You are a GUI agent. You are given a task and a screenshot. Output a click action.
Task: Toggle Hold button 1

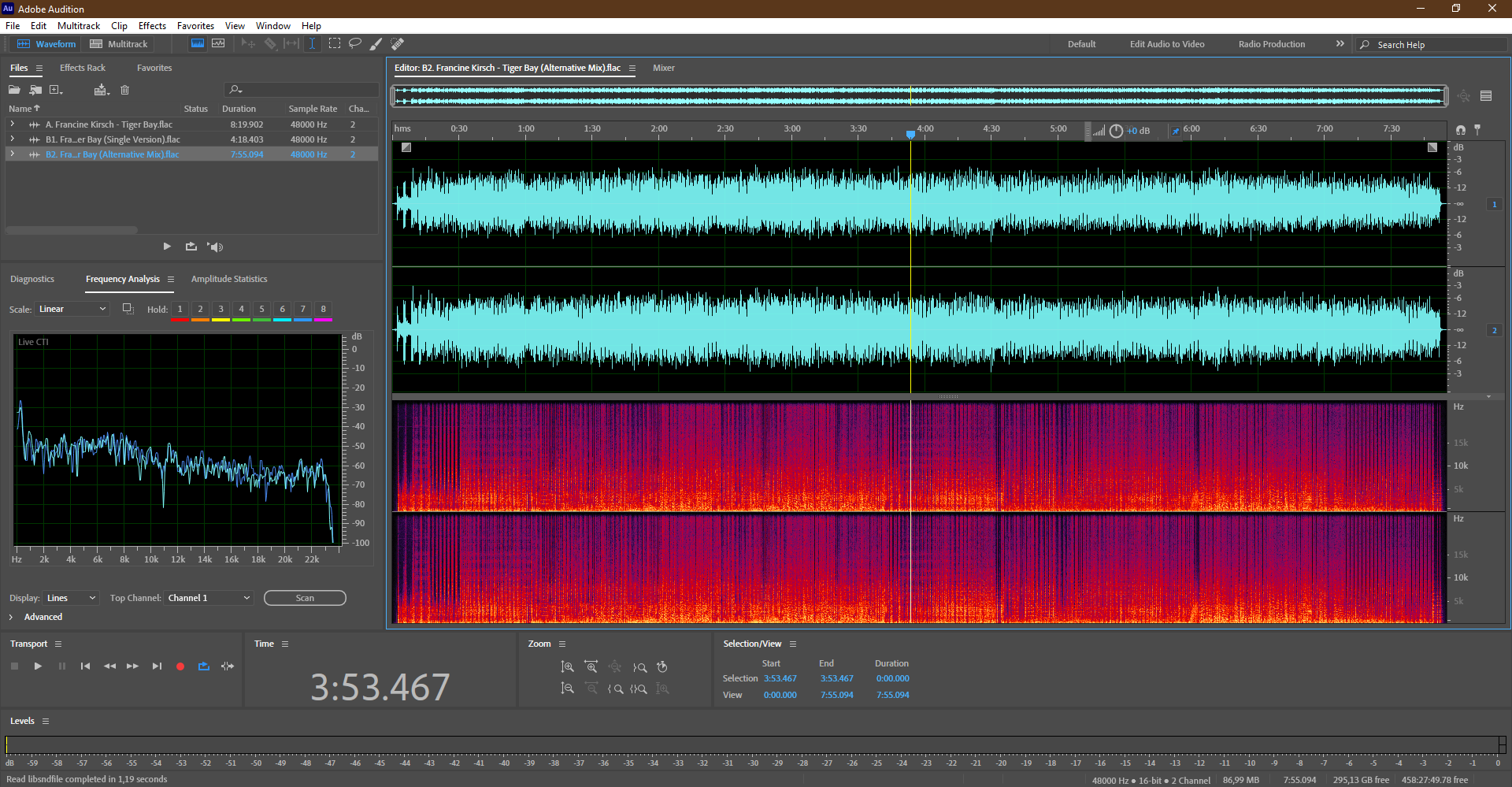coord(180,310)
